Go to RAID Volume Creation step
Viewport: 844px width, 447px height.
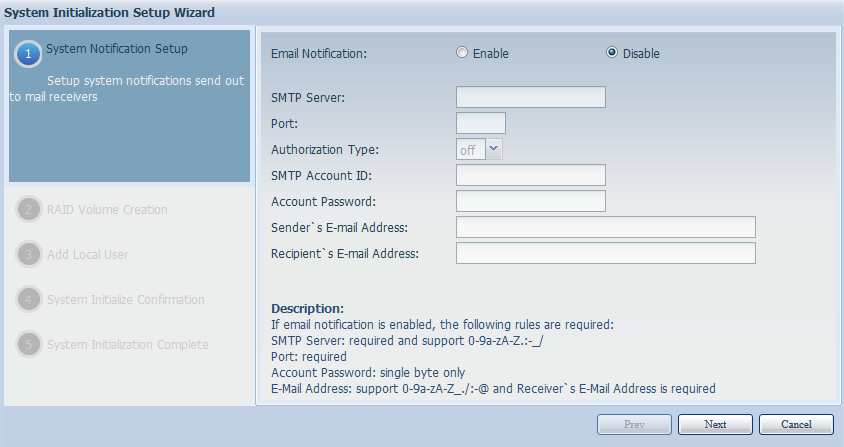107,210
